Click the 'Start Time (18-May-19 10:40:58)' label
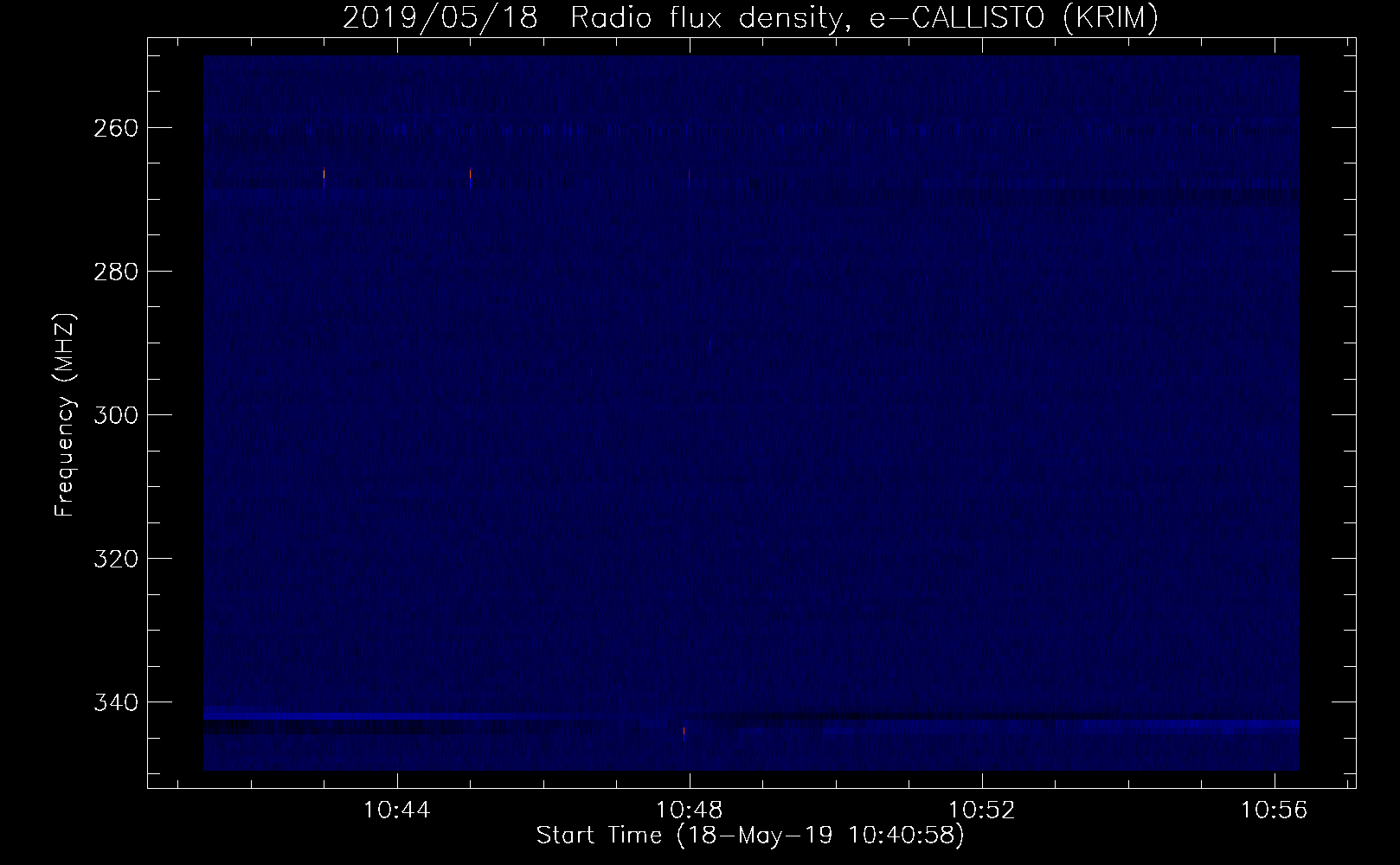This screenshot has height=865, width=1400. (x=750, y=836)
